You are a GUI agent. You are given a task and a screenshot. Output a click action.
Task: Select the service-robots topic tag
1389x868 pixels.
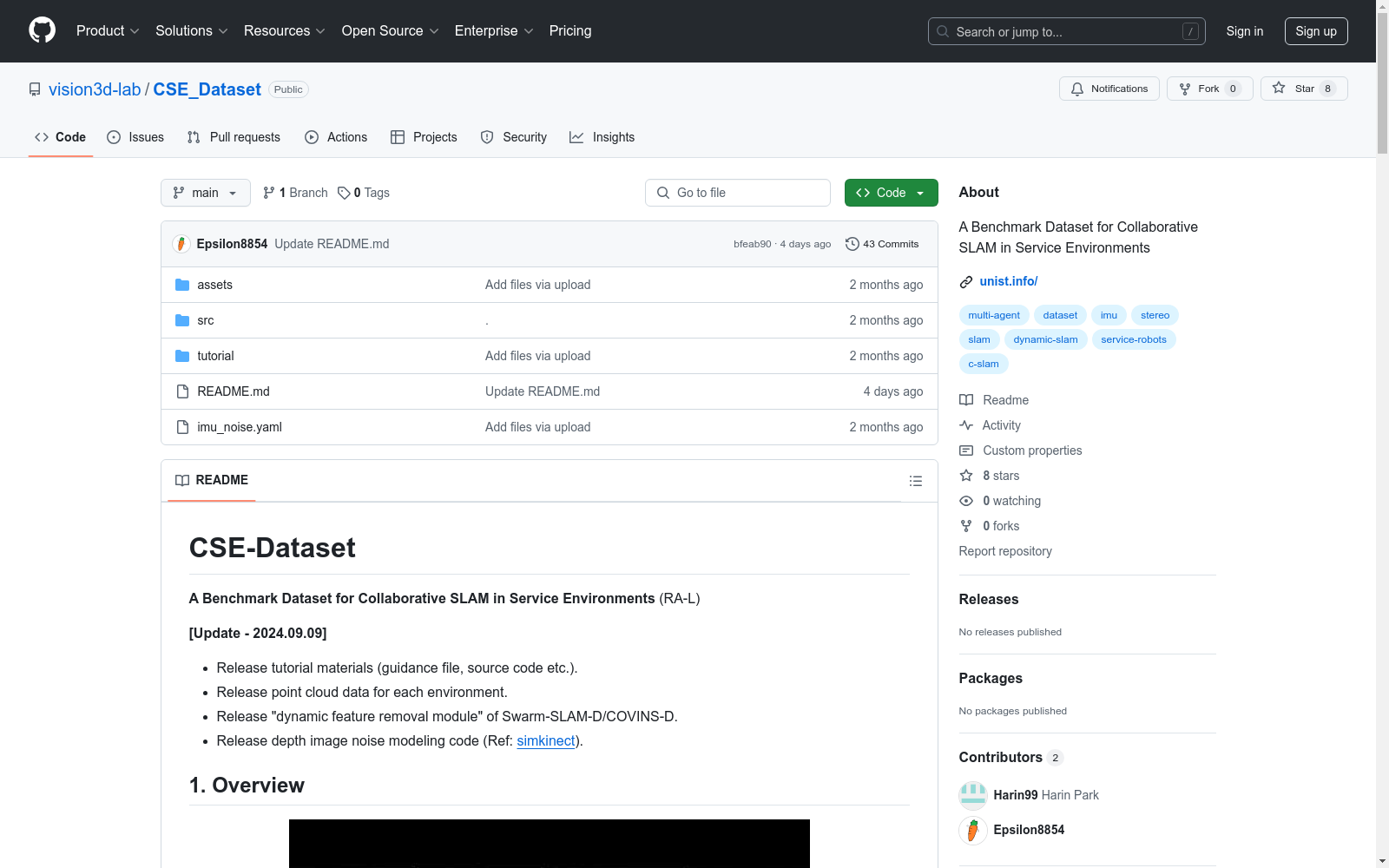(x=1134, y=339)
